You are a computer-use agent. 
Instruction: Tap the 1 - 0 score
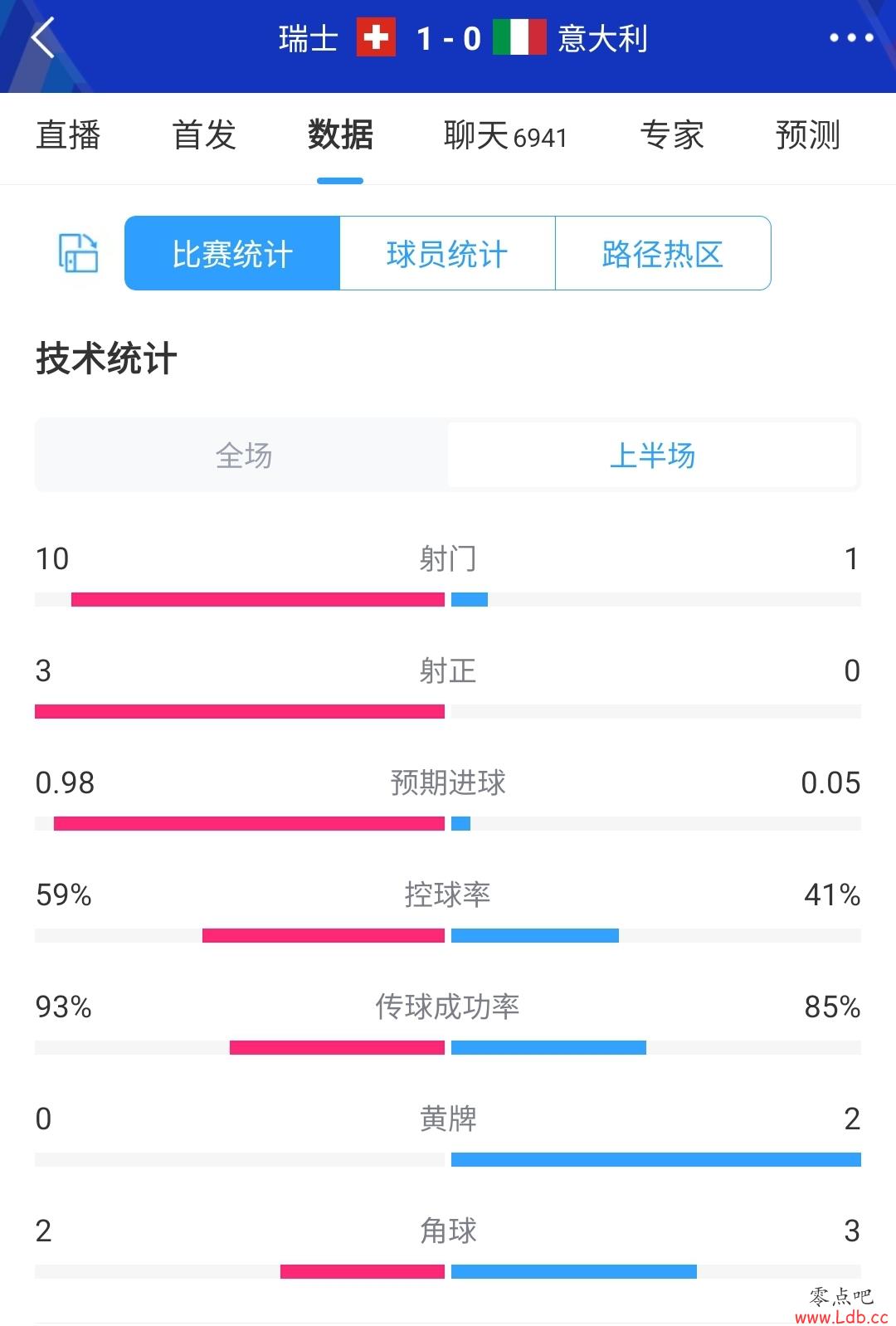(x=449, y=38)
